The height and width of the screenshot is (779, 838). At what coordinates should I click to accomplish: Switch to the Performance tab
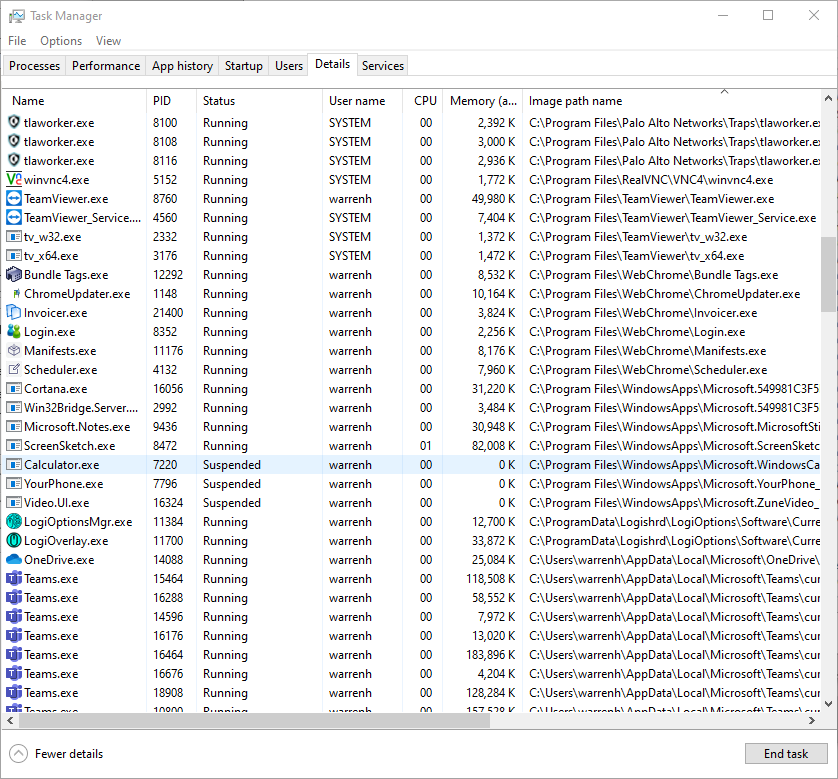[106, 66]
